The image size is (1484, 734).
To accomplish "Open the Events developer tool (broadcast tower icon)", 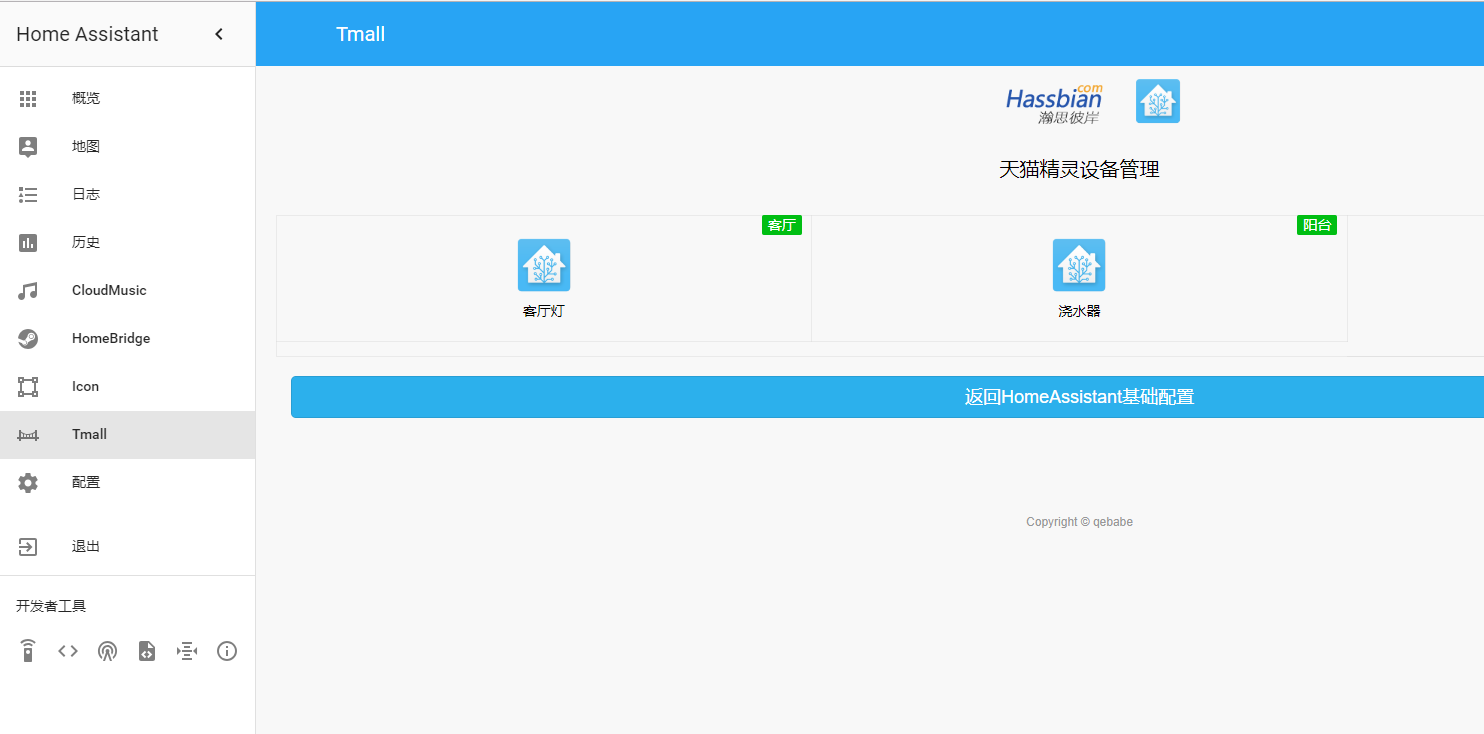I will [107, 651].
